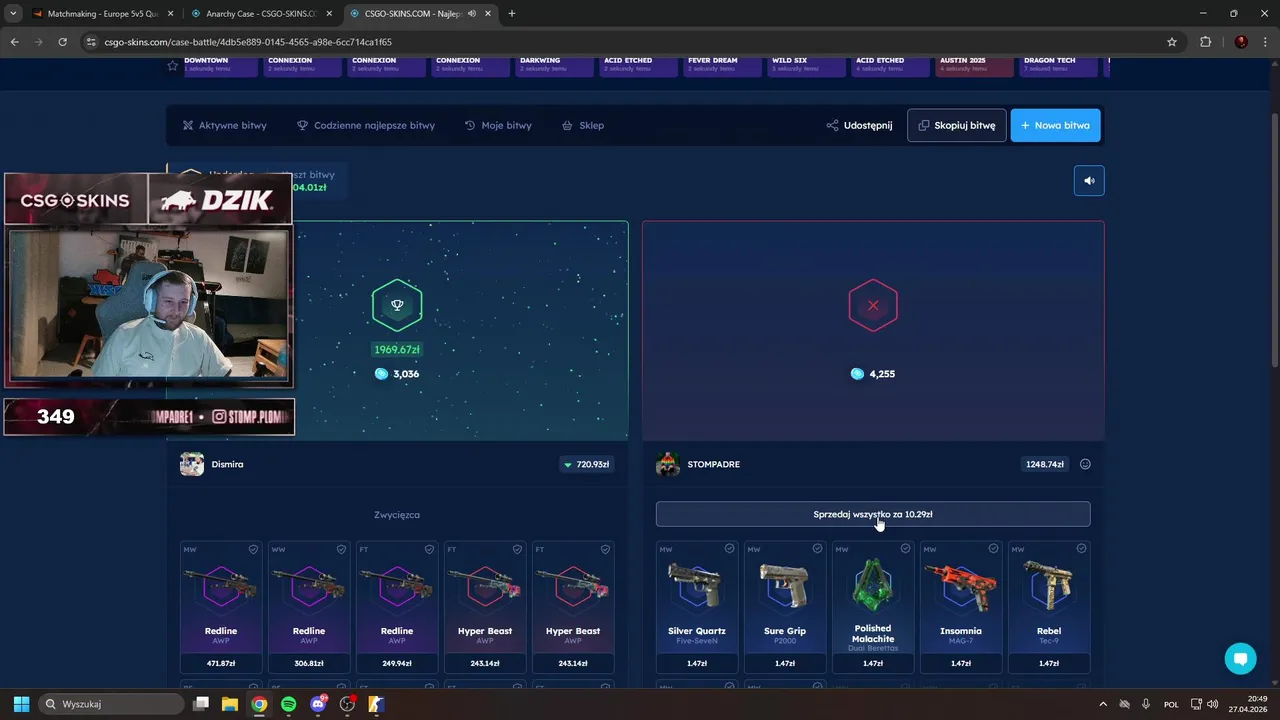Start a Nowa bitwa
This screenshot has width=1280, height=720.
tap(1055, 126)
